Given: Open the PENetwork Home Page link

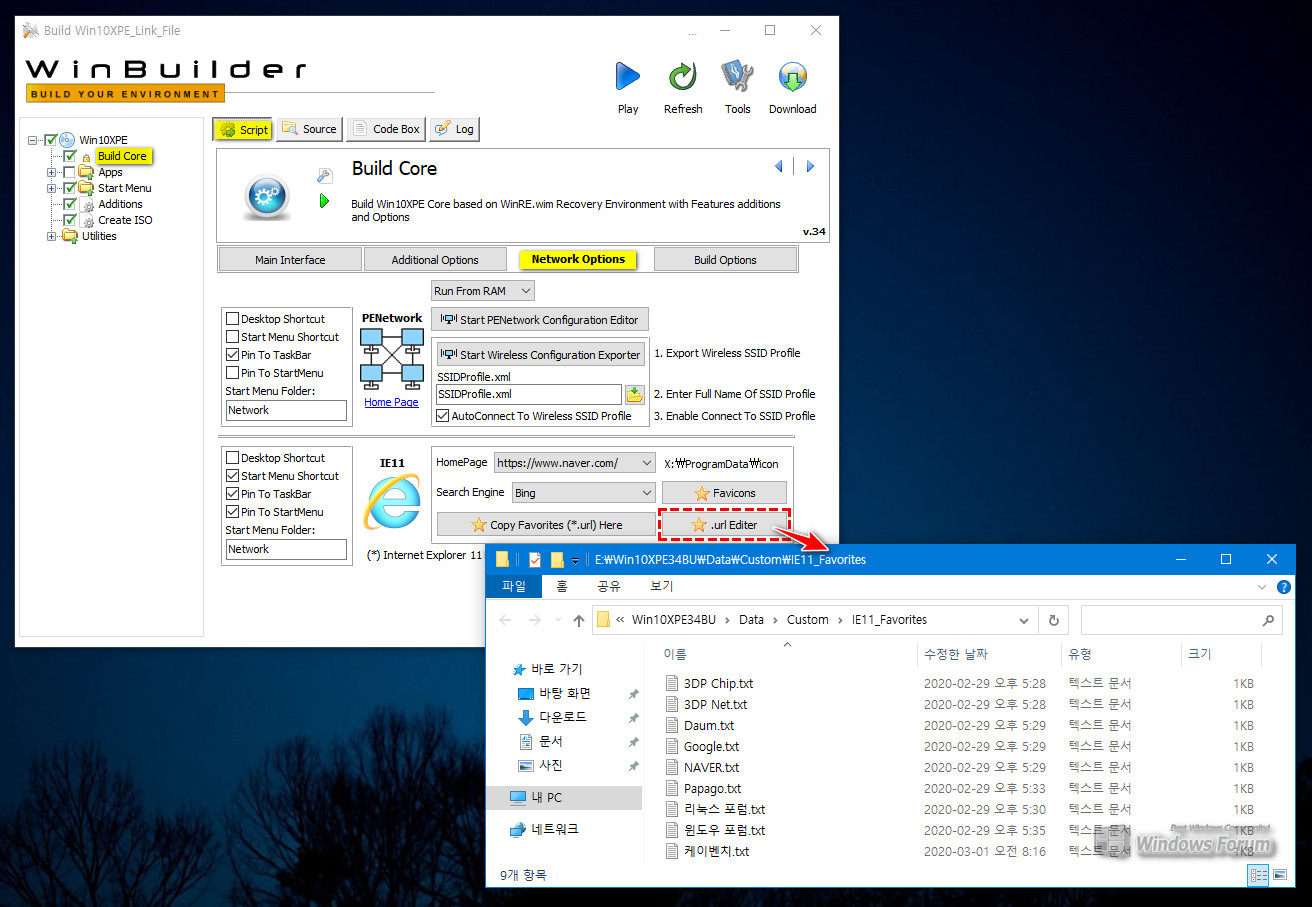Looking at the screenshot, I should click(x=391, y=402).
